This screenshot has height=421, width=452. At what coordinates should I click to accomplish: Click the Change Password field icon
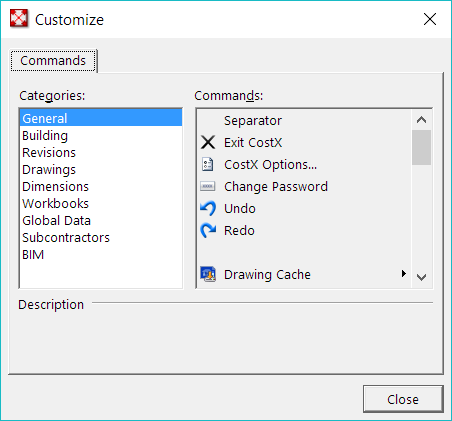click(x=208, y=186)
